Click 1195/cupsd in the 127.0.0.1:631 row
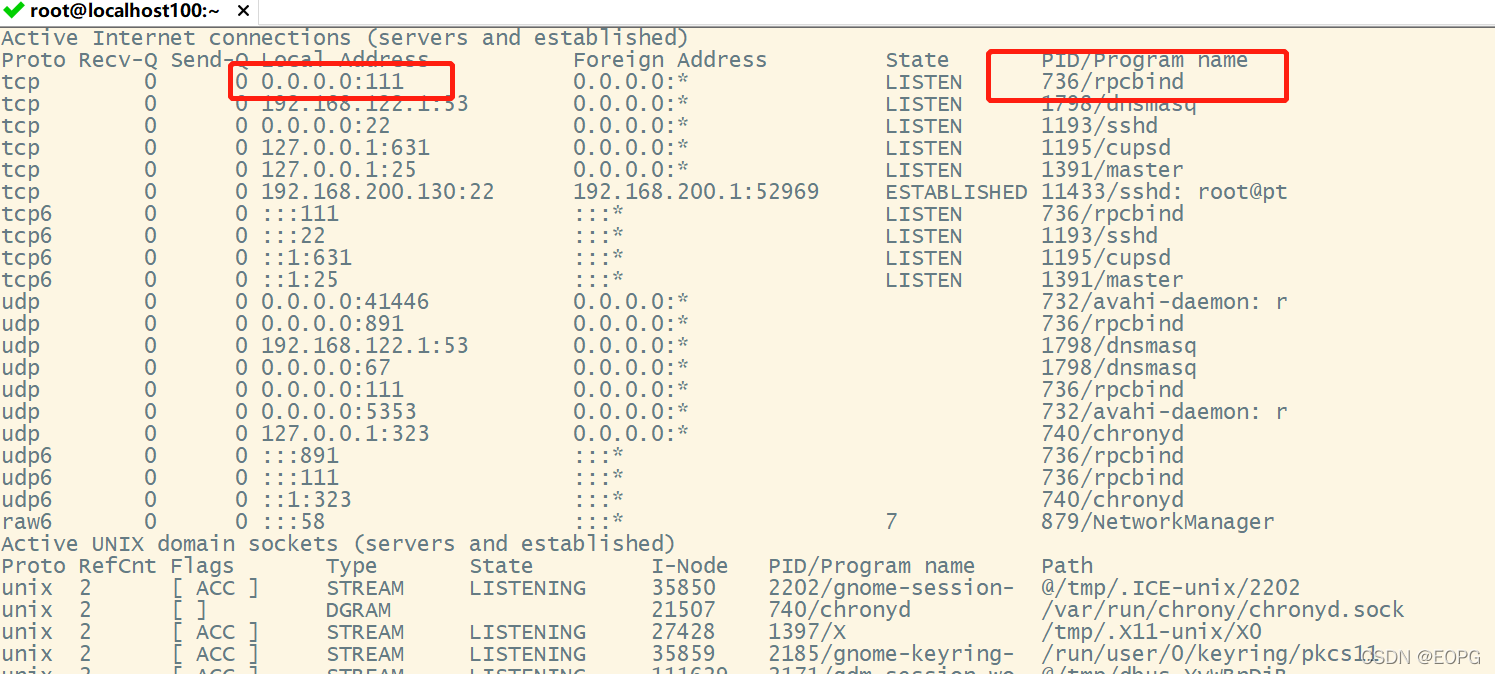Screen dimensions: 1495x674 [1105, 148]
